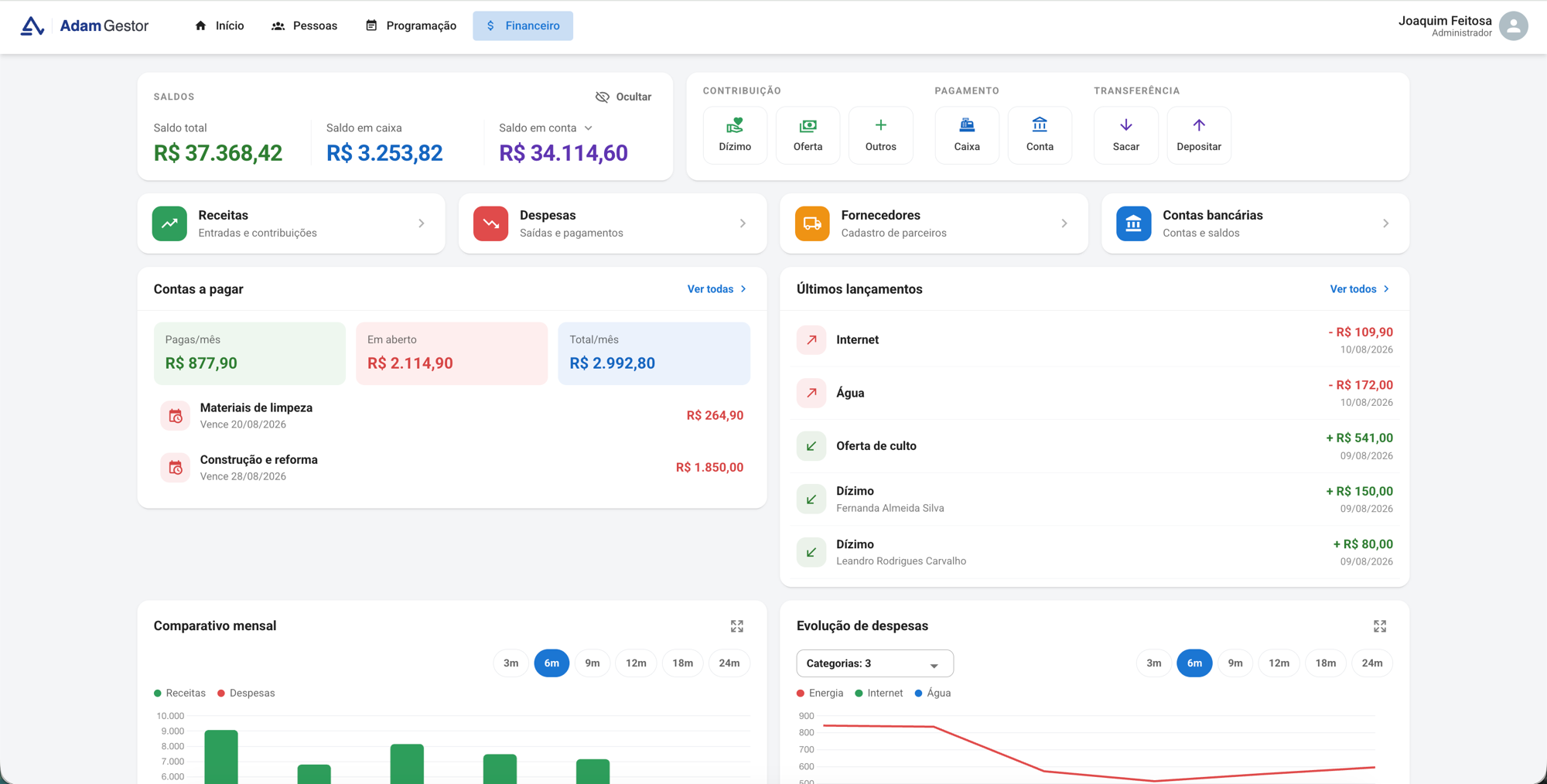Click the blue Contas bancárias bank icon
This screenshot has height=784, width=1547.
click(x=1133, y=223)
